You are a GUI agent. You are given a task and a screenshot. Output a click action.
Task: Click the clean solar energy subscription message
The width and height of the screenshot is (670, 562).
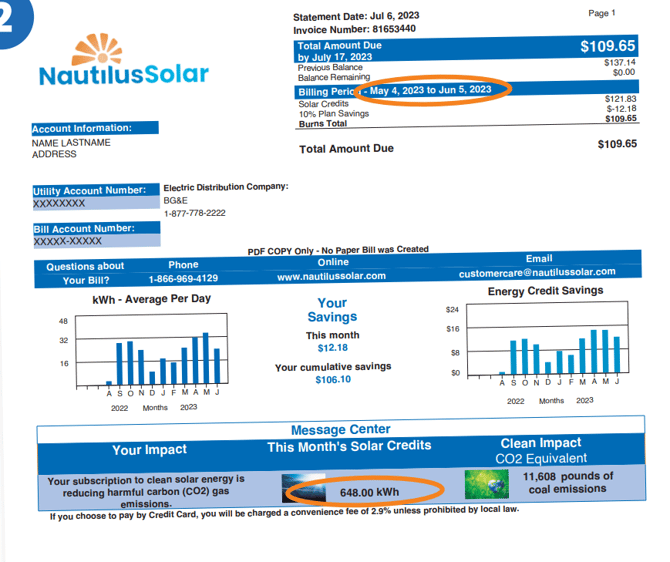click(x=146, y=491)
